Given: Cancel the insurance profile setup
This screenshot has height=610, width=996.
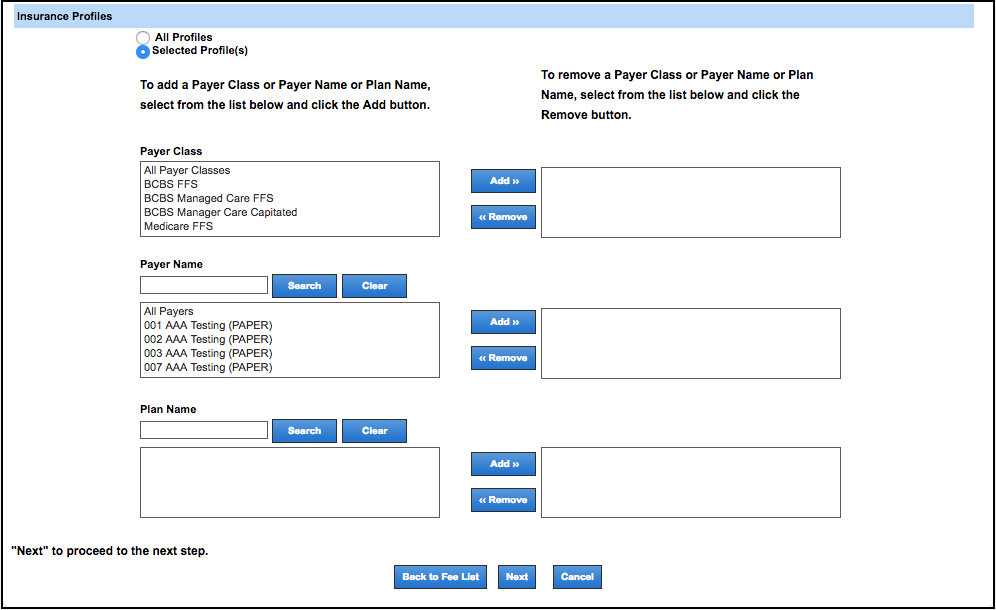Looking at the screenshot, I should (x=577, y=577).
